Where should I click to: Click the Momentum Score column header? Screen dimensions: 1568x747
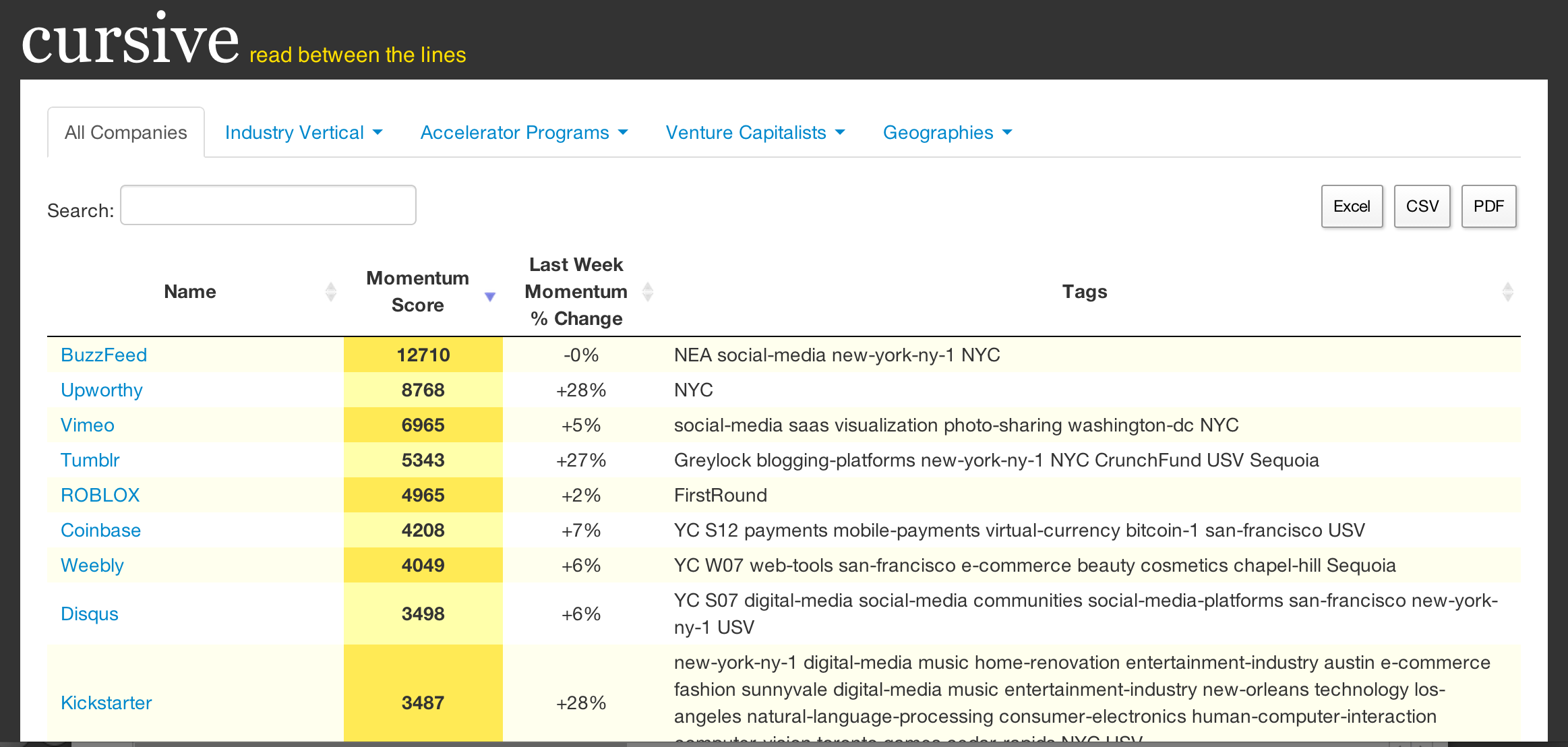point(417,291)
